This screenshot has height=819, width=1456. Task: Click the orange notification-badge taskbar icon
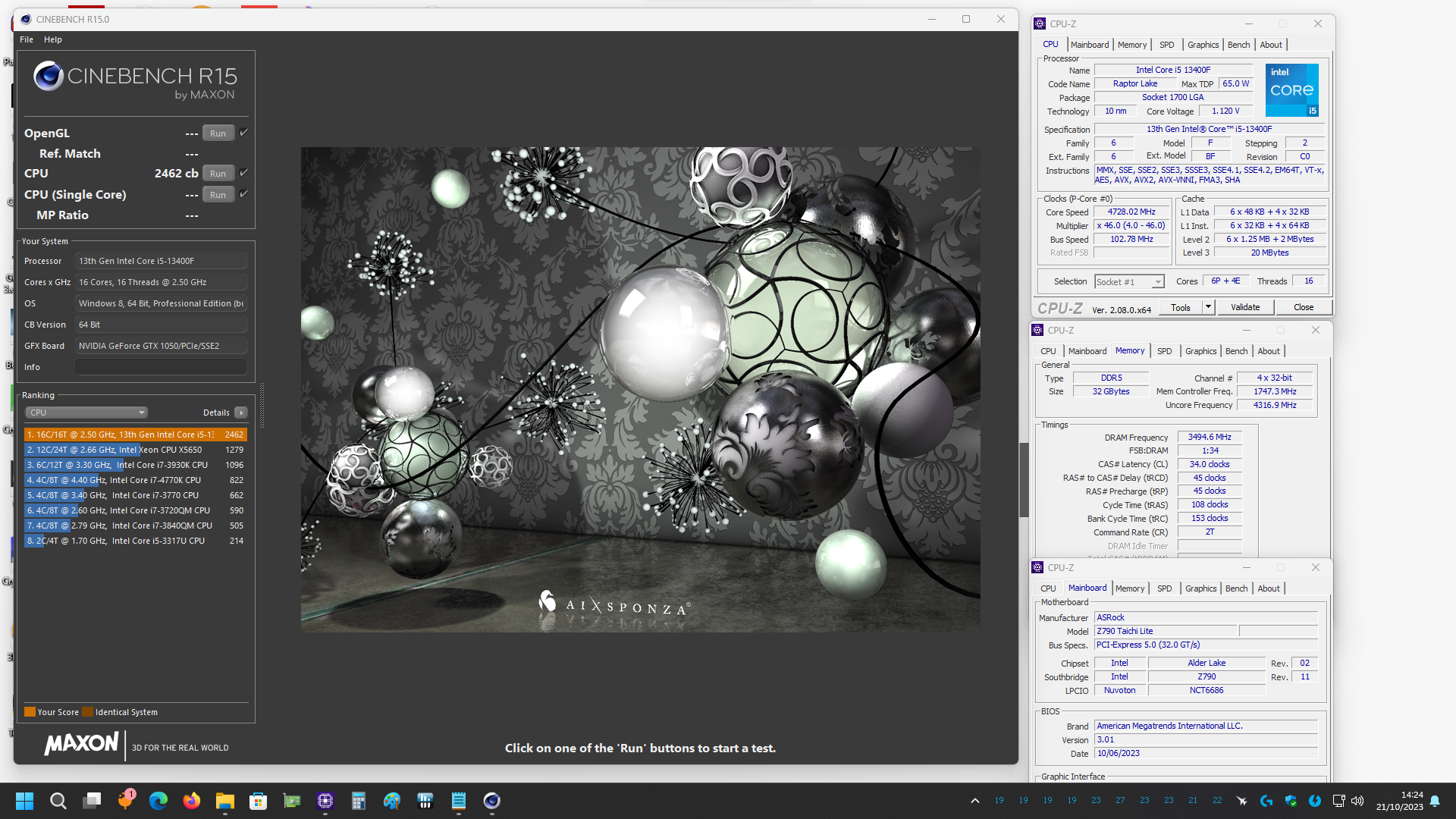tap(125, 801)
